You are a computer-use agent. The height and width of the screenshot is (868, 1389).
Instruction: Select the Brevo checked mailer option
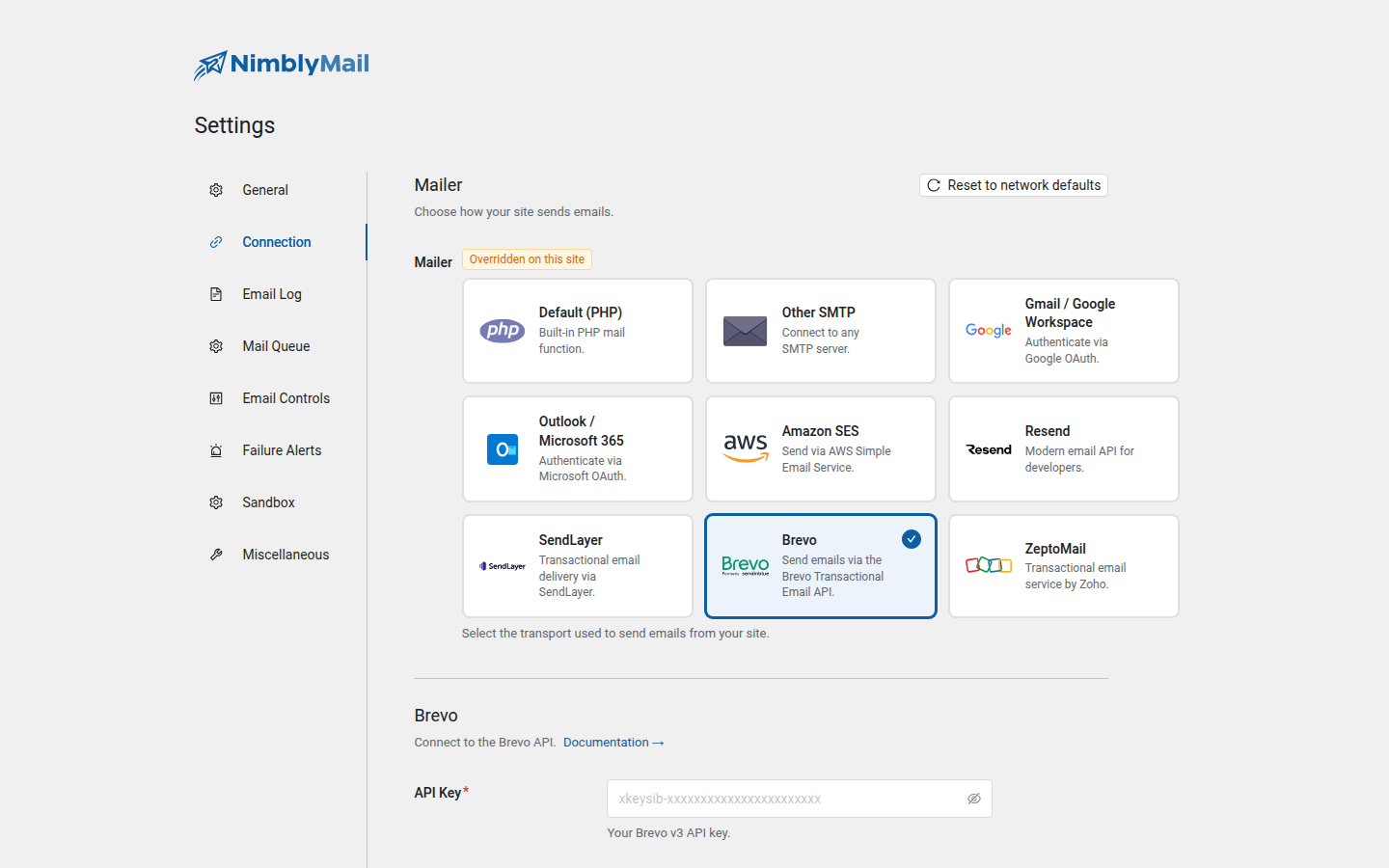pos(821,566)
